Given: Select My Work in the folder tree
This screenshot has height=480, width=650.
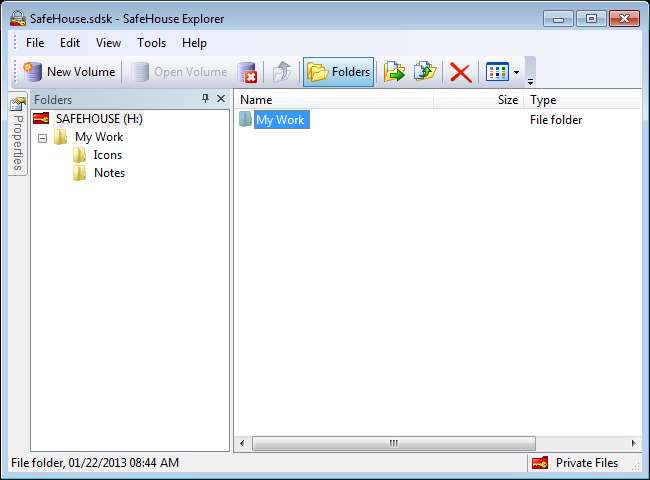Looking at the screenshot, I should pyautogui.click(x=99, y=137).
